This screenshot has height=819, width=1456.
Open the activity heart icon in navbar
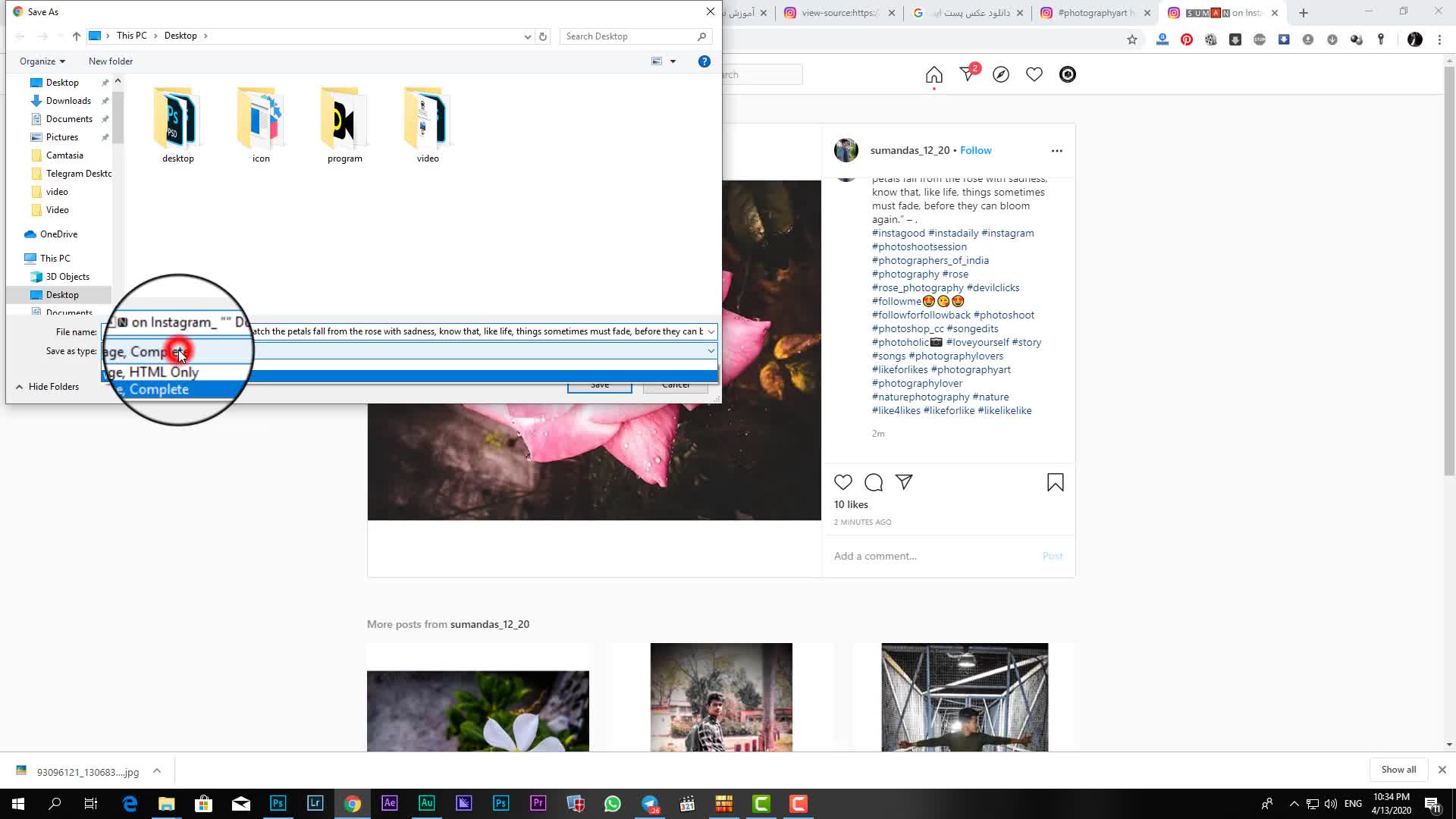1034,74
